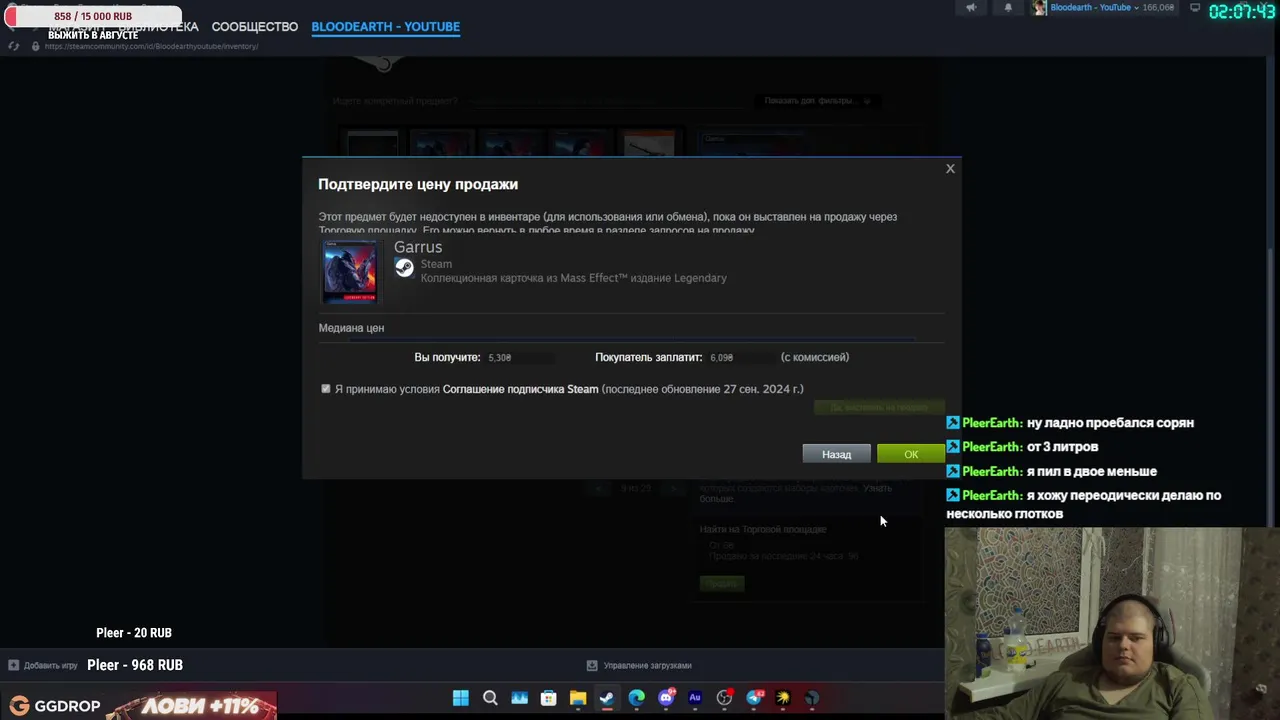Click the Steam logo icon beside Garrus
1280x720 pixels.
point(404,267)
